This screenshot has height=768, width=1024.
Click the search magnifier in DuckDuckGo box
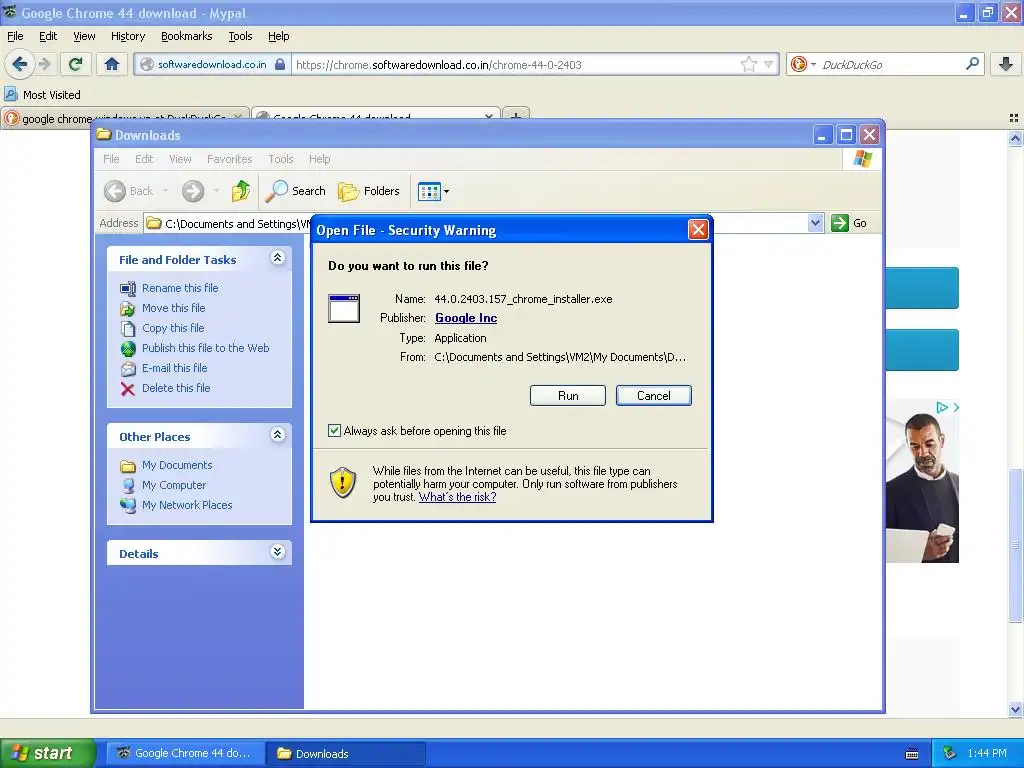click(972, 64)
